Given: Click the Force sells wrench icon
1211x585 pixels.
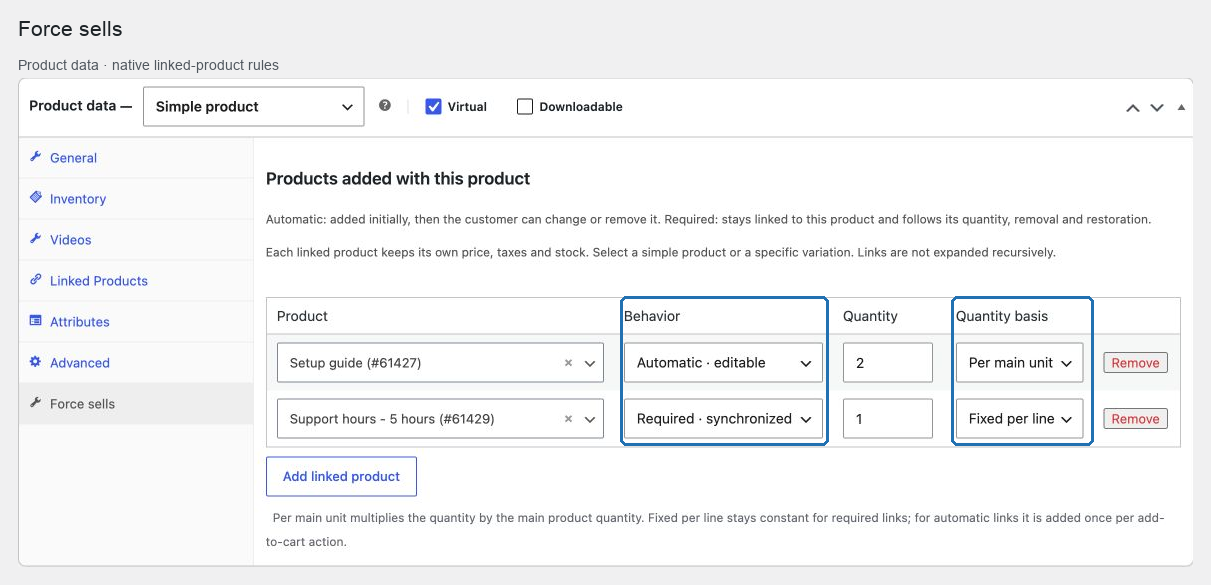Looking at the screenshot, I should (36, 403).
